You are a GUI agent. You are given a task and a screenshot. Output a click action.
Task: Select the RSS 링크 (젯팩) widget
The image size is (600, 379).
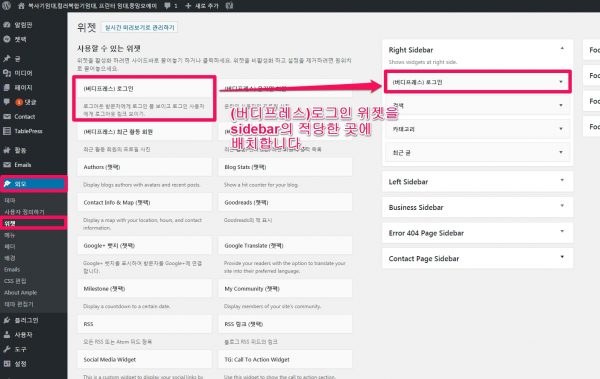(x=285, y=324)
